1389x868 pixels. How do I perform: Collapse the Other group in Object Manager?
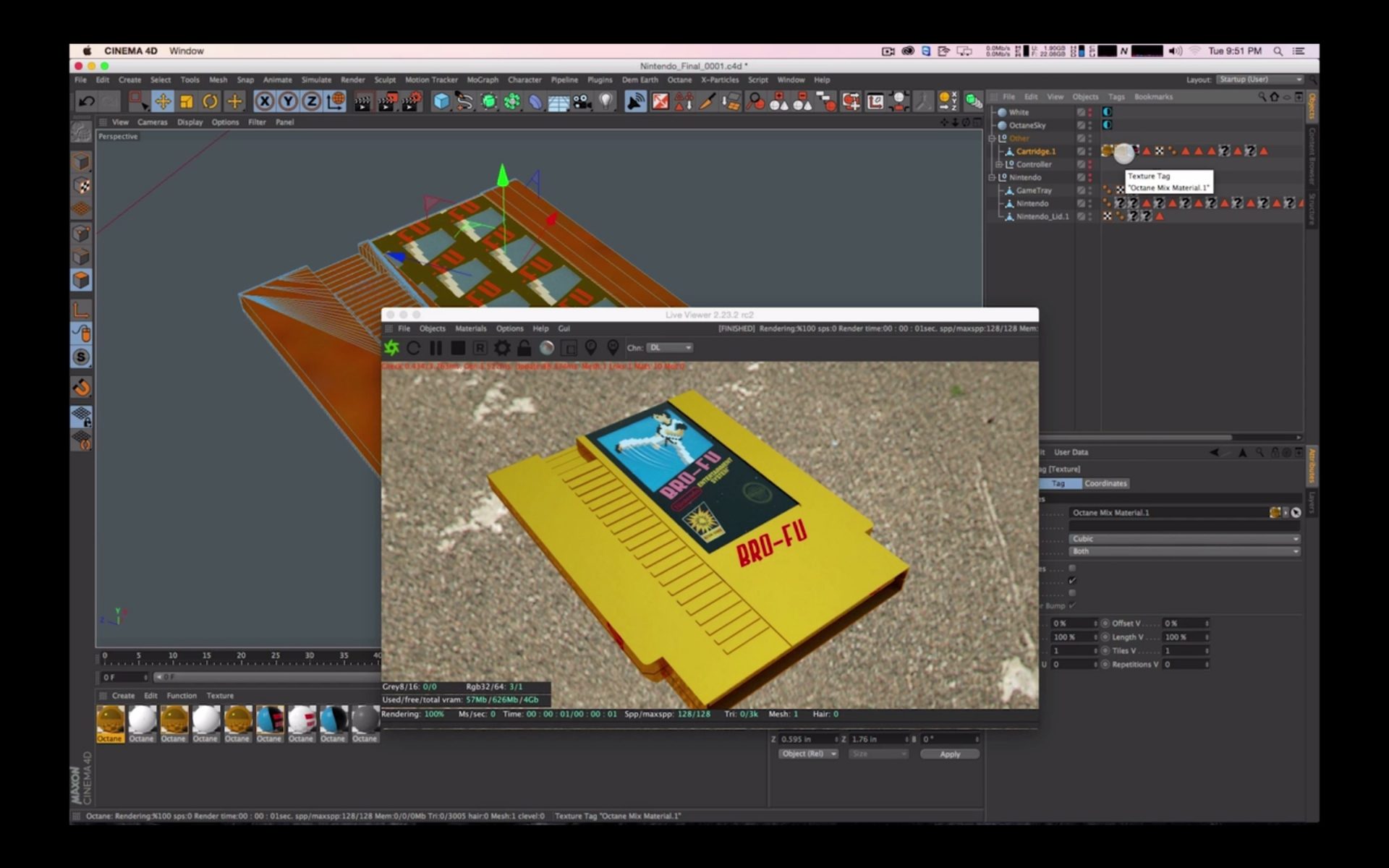(x=993, y=138)
